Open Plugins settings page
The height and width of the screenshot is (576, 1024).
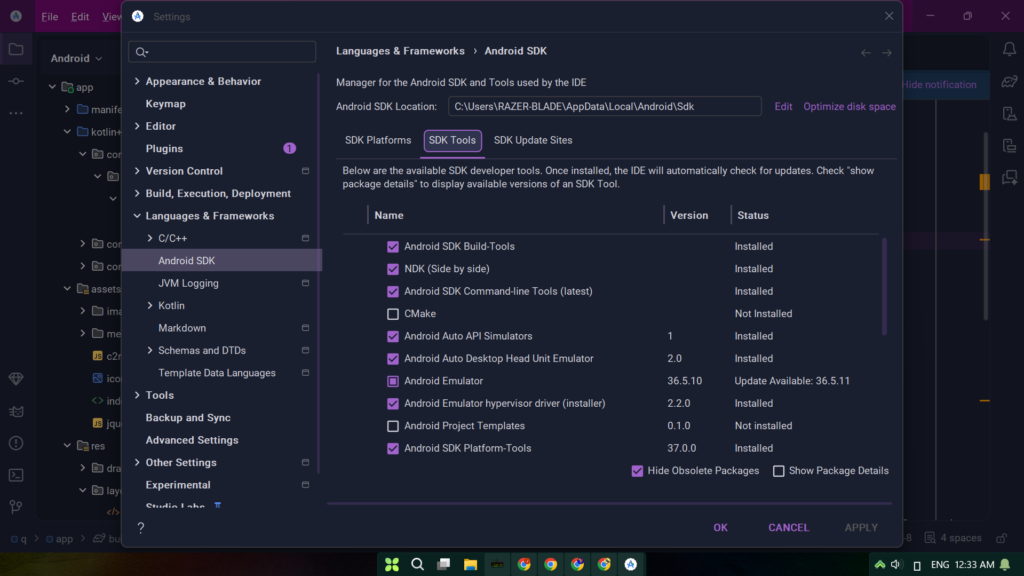click(x=164, y=149)
